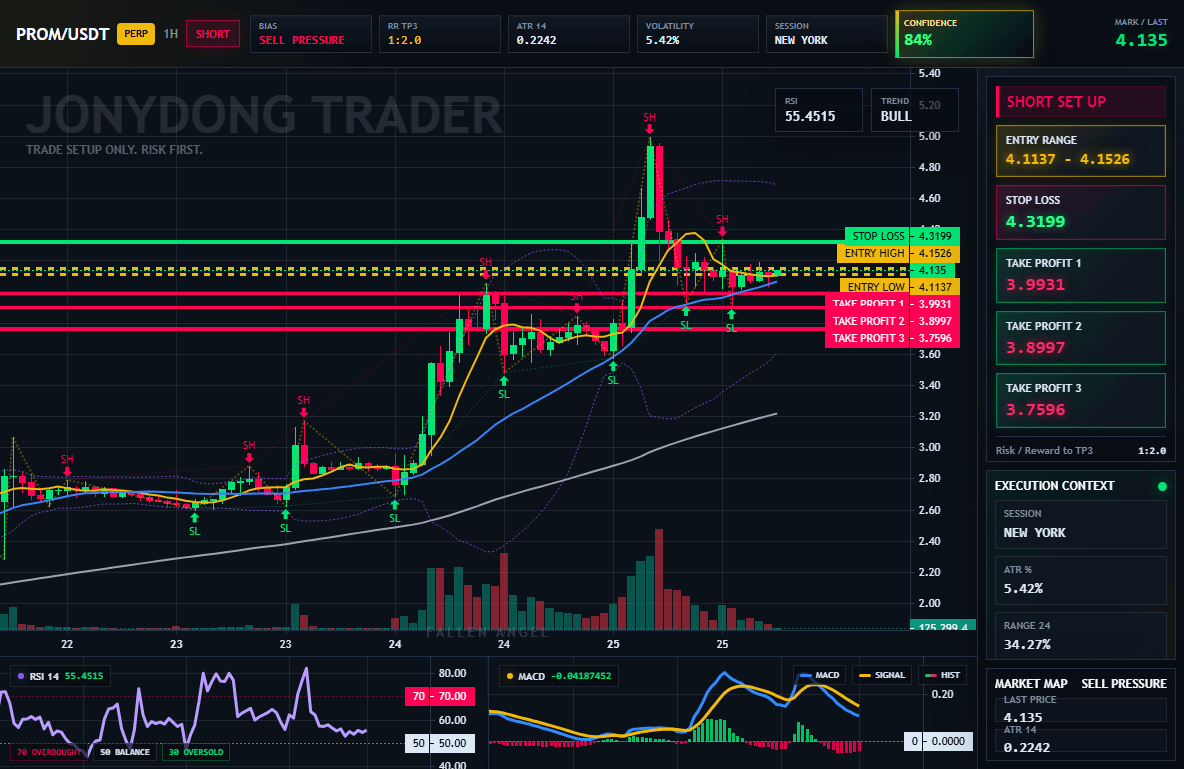The image size is (1184, 769).
Task: Toggle the SIGNAL line legend
Action: pos(882,675)
